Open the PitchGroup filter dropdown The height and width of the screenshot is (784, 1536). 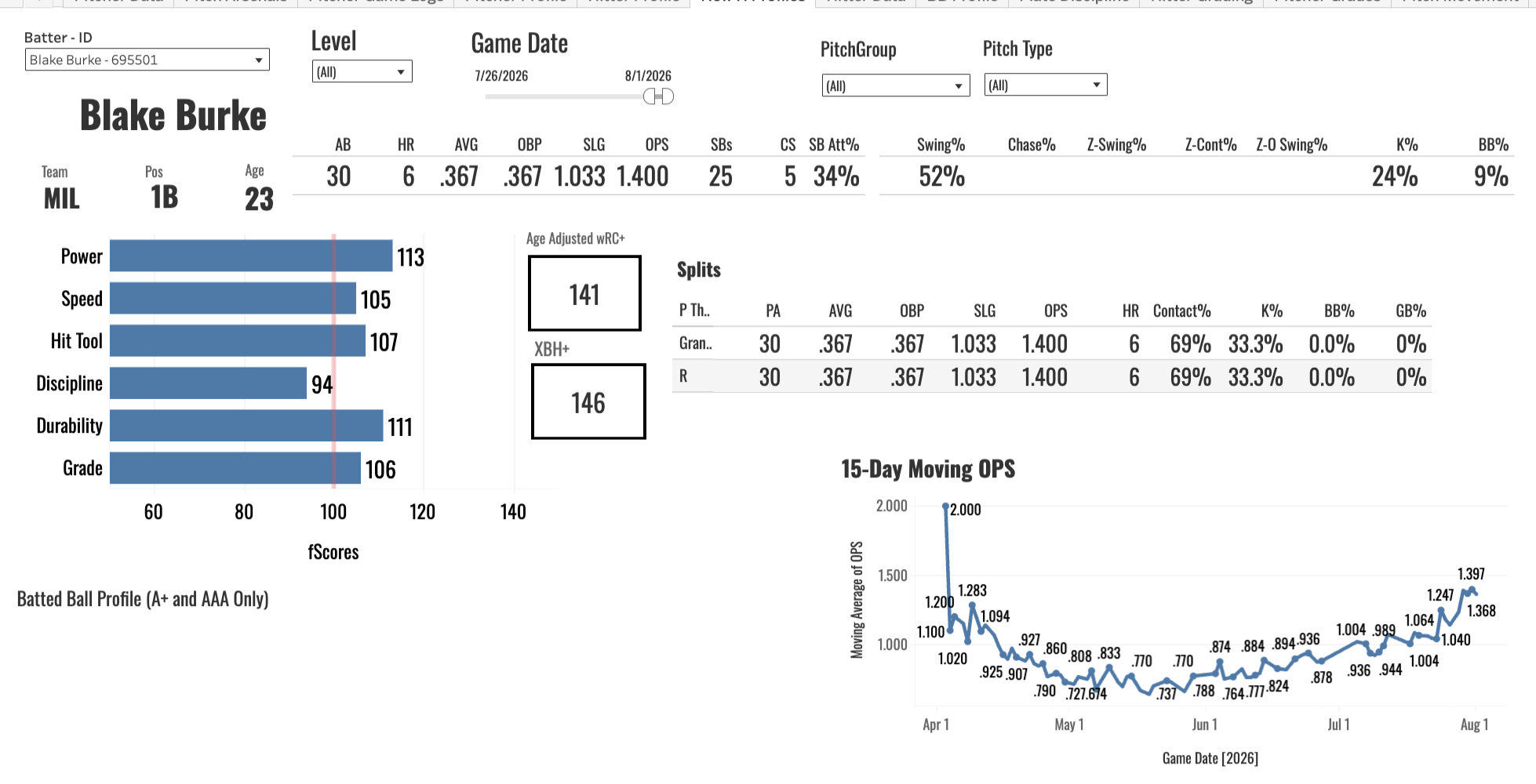click(x=896, y=85)
